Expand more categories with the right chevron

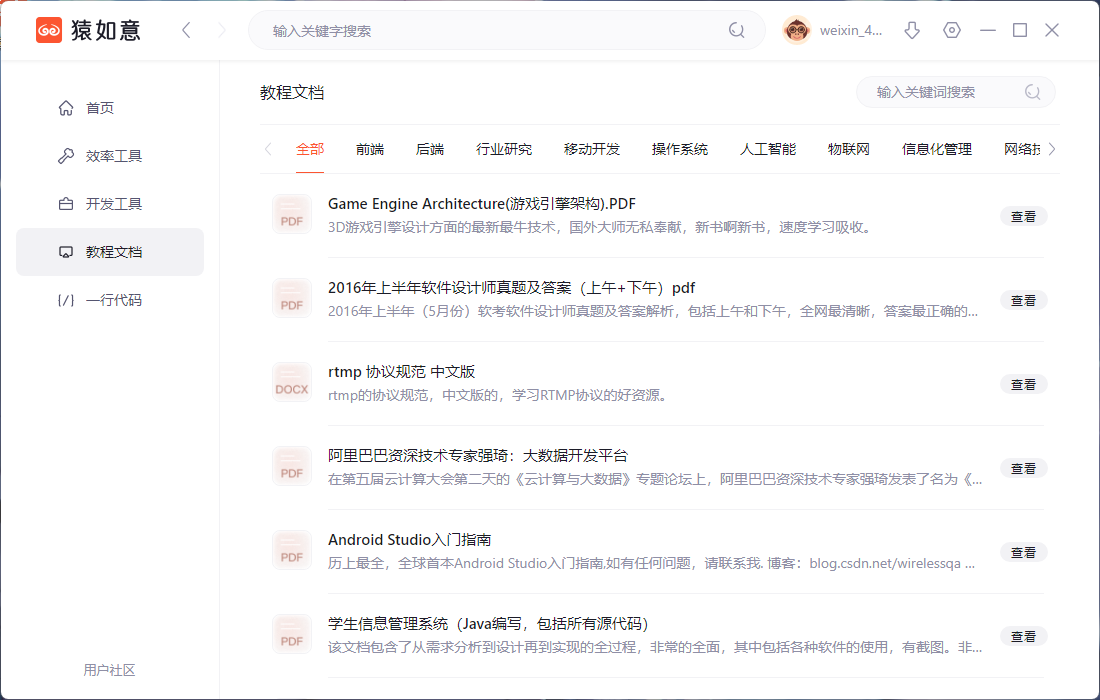click(x=1051, y=147)
